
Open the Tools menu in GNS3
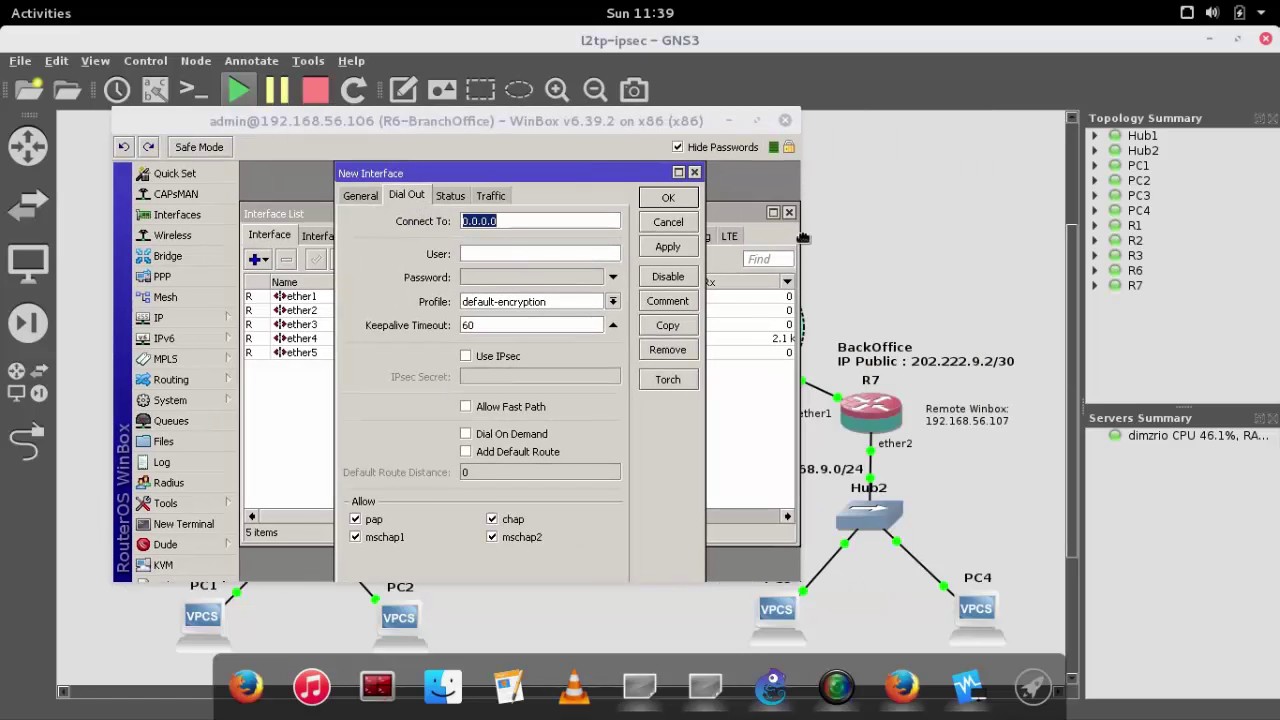coord(308,61)
